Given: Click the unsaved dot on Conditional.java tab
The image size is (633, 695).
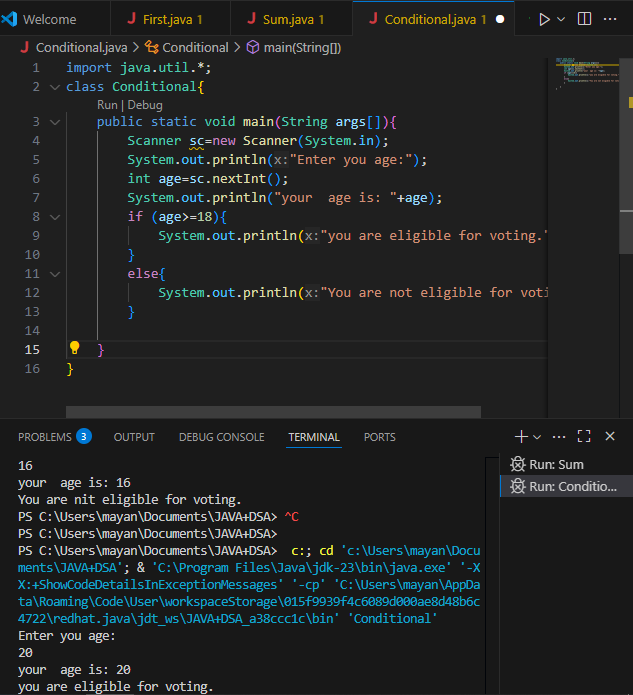Looking at the screenshot, I should pos(500,20).
